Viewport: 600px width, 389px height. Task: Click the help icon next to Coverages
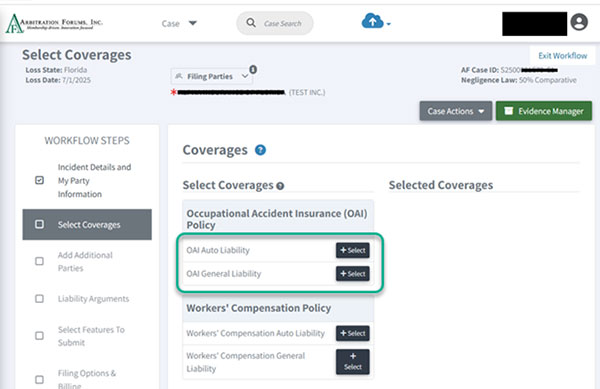click(x=260, y=150)
